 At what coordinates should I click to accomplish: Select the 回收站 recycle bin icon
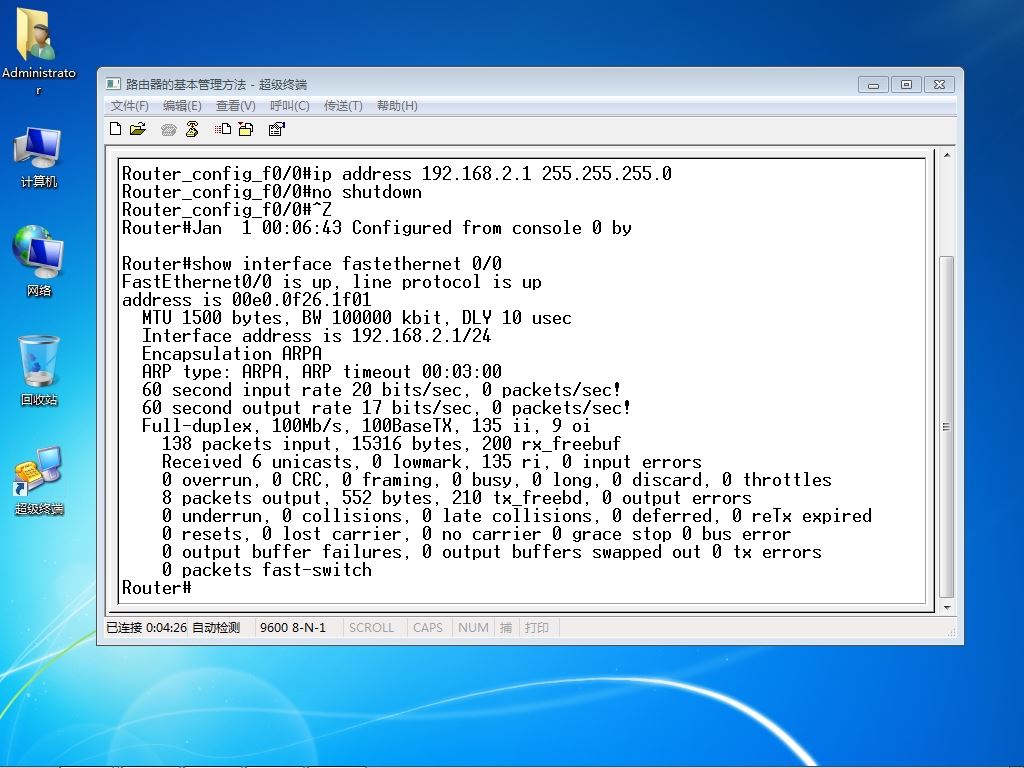pos(39,371)
